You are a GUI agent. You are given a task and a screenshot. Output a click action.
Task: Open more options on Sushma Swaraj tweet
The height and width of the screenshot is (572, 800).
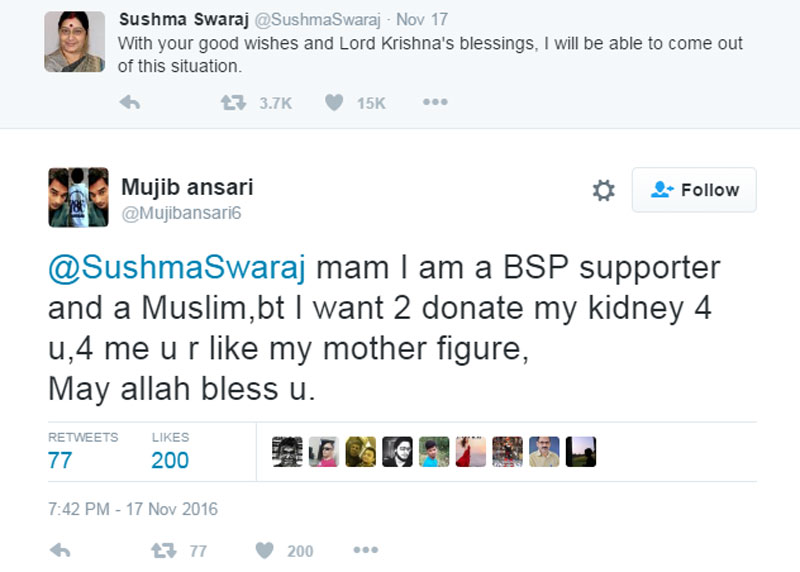434,102
